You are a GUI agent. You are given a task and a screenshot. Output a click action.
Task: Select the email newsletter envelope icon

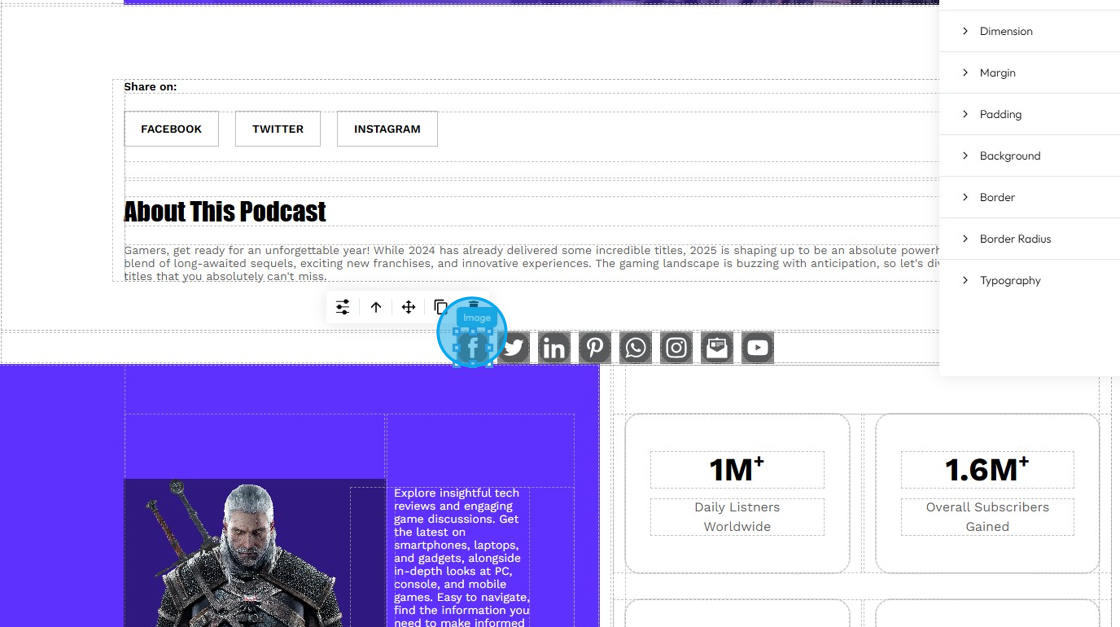(x=717, y=348)
